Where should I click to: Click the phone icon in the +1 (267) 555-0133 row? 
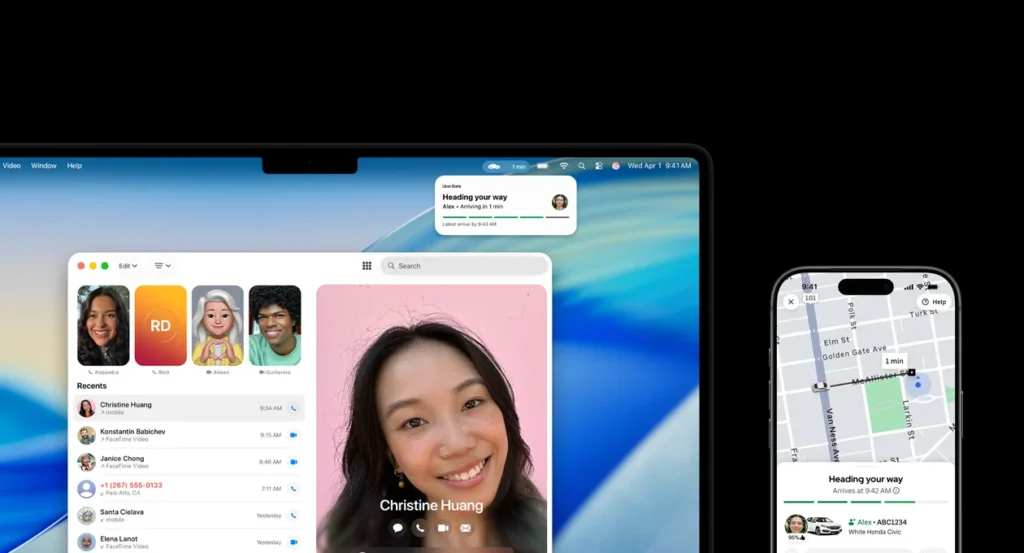[x=293, y=488]
